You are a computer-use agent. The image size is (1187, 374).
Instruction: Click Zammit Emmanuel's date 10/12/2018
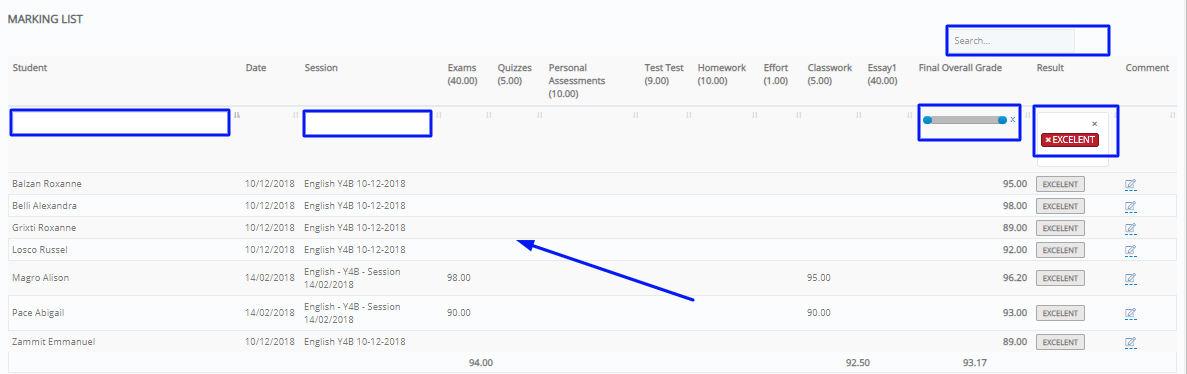[269, 342]
